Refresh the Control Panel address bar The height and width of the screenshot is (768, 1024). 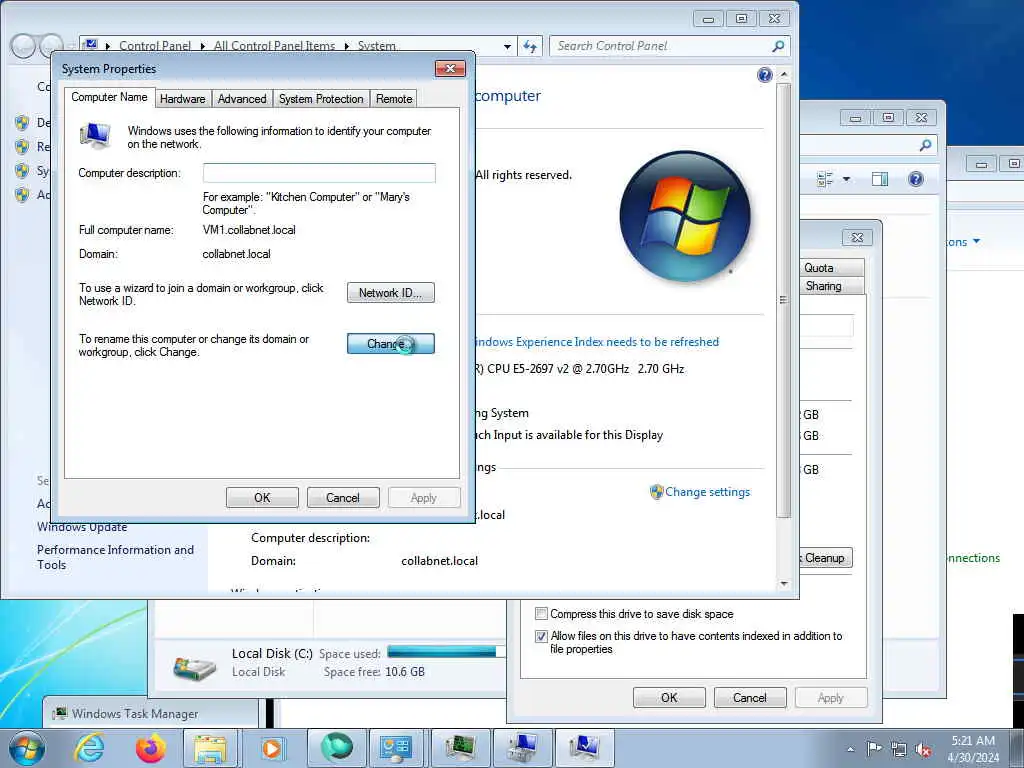coord(530,46)
